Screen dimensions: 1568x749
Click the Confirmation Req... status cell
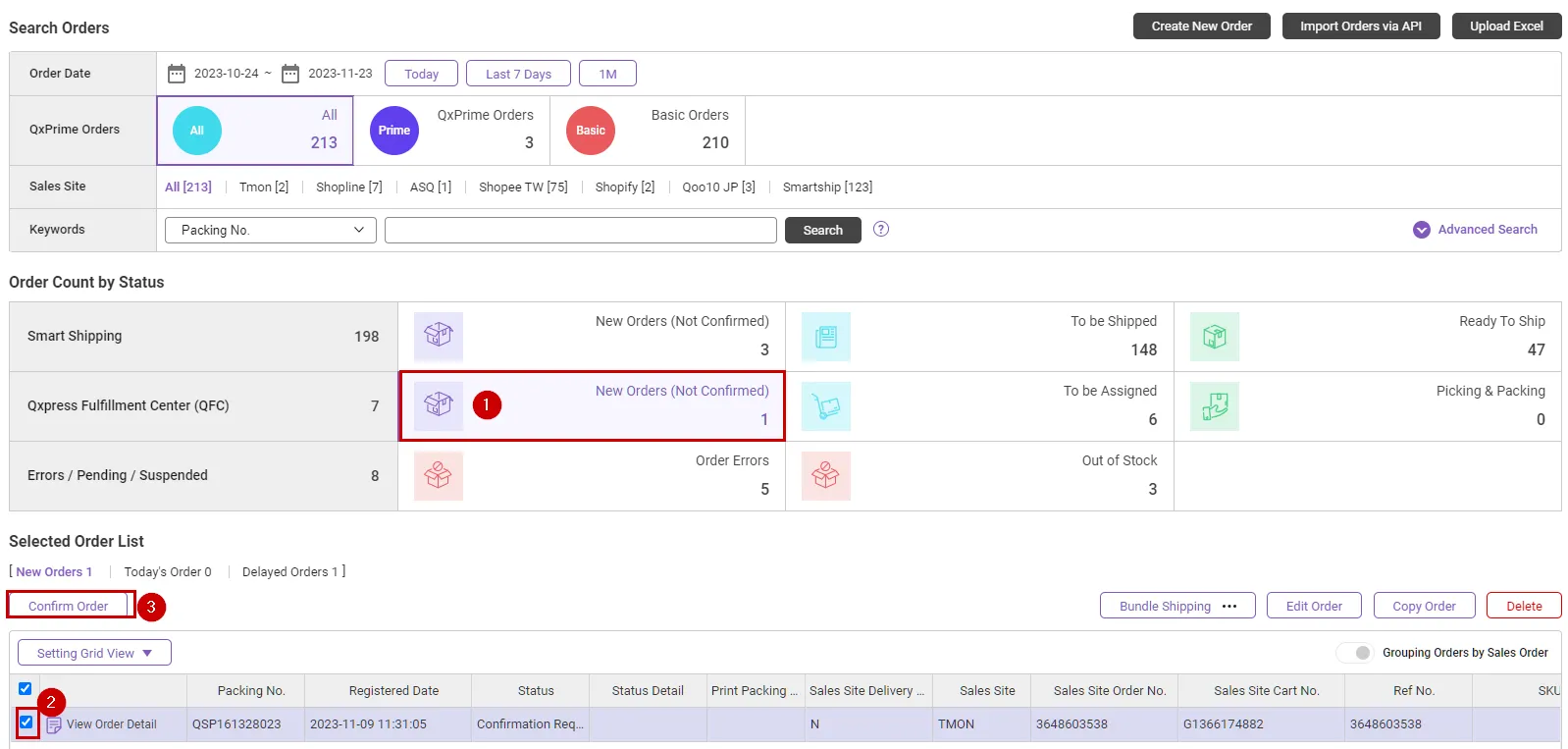click(531, 724)
